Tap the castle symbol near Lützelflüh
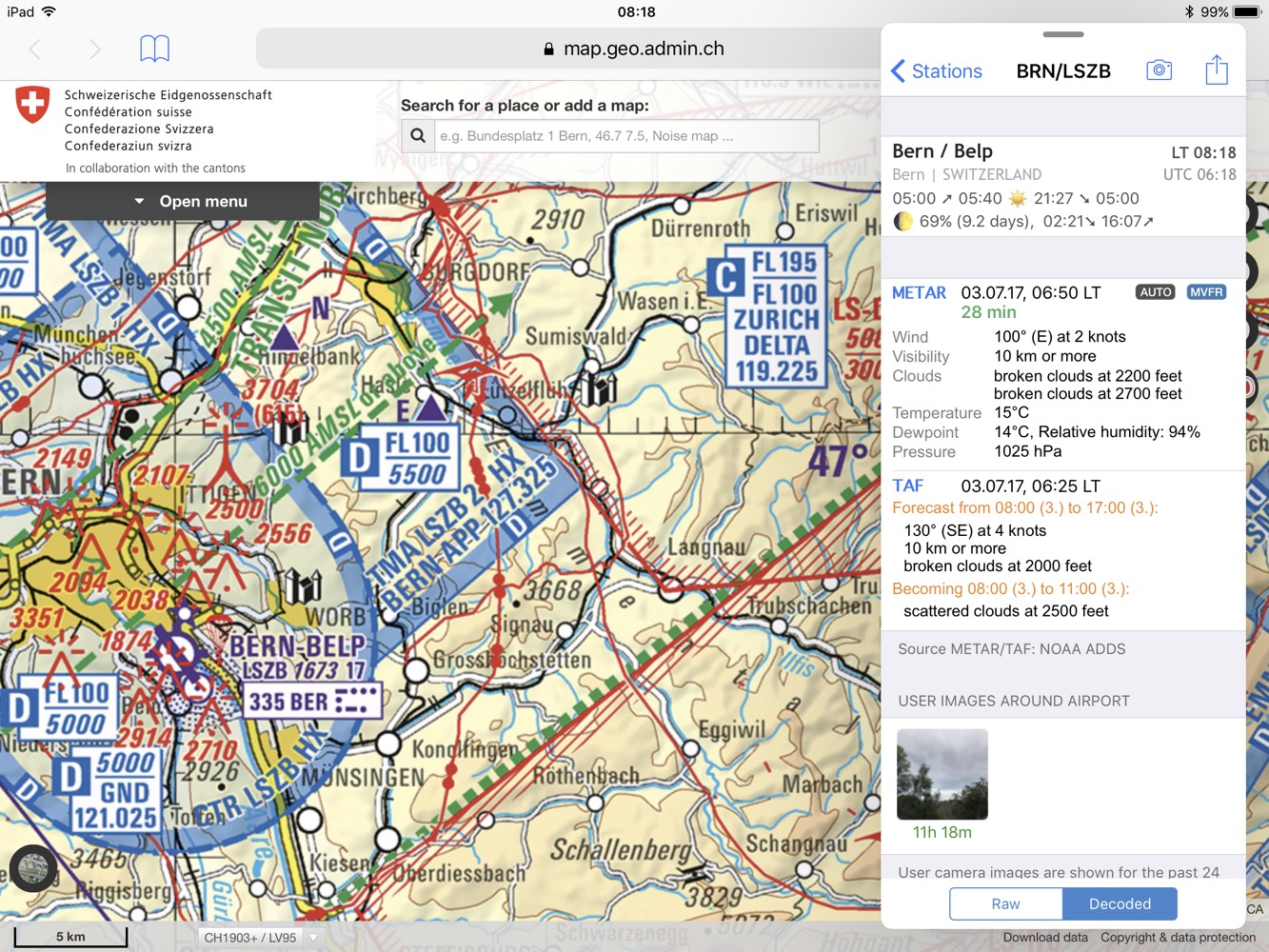This screenshot has height=952, width=1269. click(601, 388)
